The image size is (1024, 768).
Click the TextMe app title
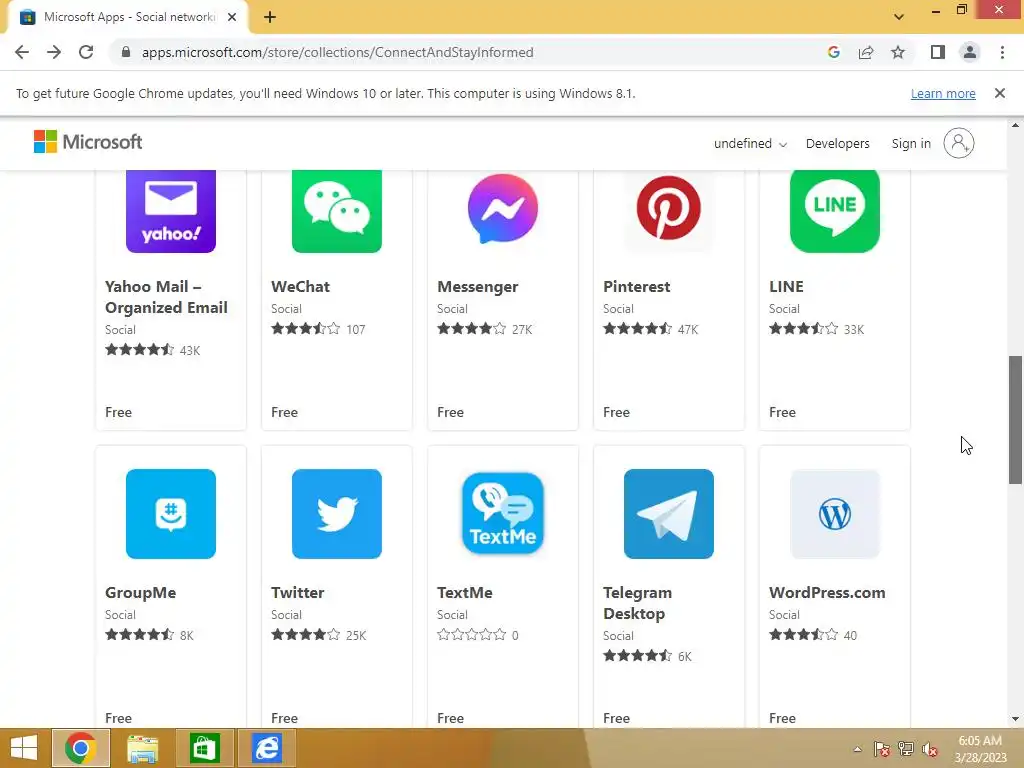point(465,593)
